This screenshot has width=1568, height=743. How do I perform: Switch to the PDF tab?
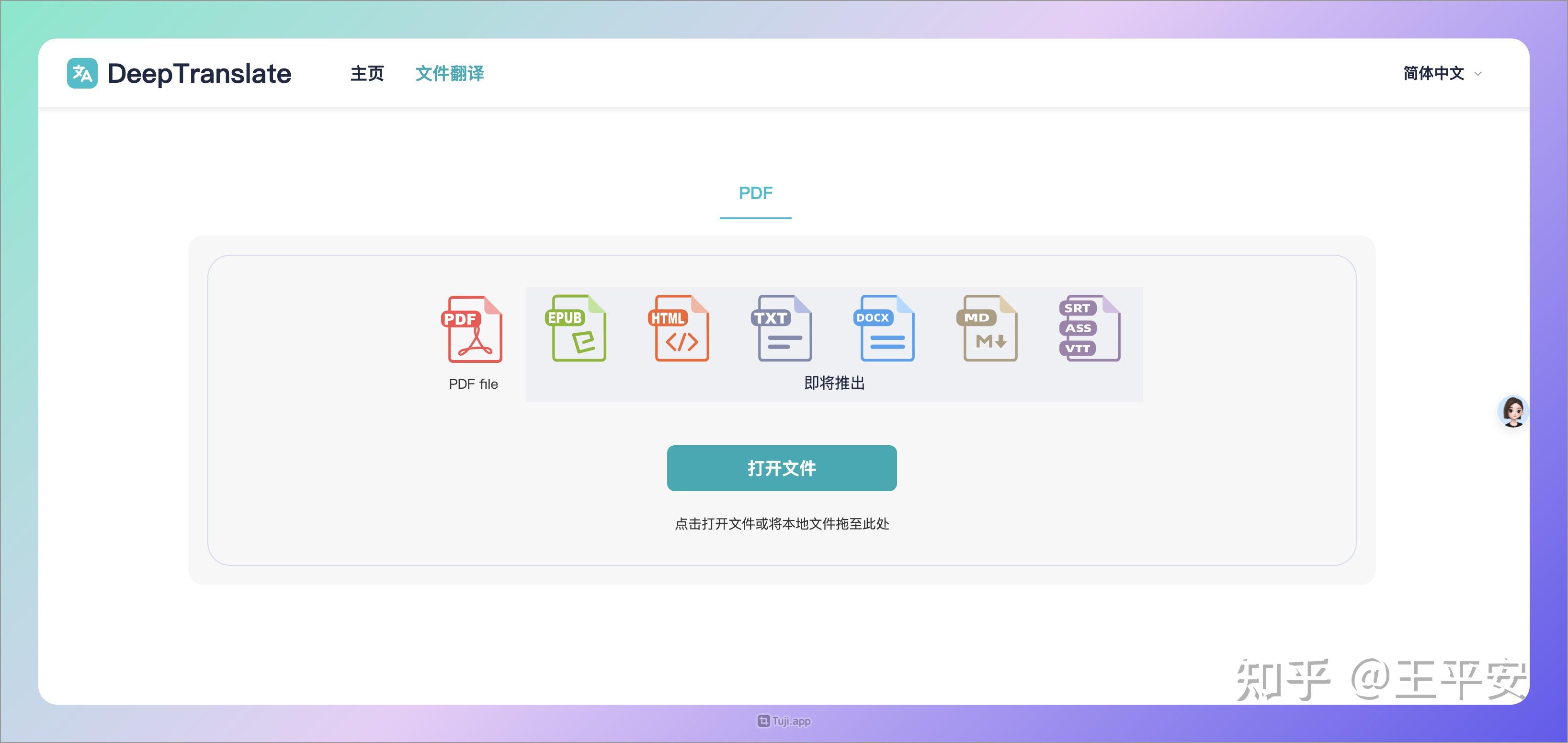(x=755, y=193)
